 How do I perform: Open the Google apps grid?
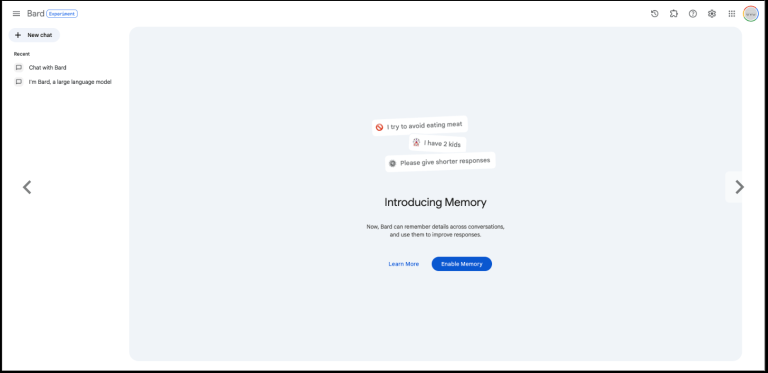[731, 14]
